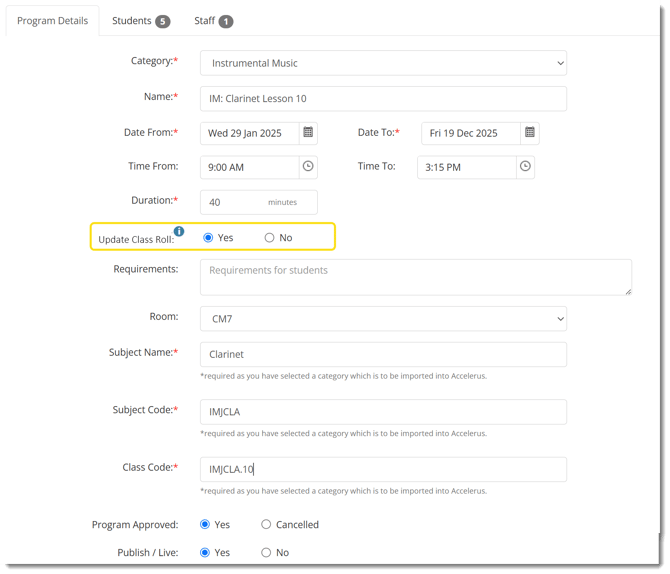The width and height of the screenshot is (670, 574).
Task: Select Yes for Update Class Roll
Action: [208, 238]
